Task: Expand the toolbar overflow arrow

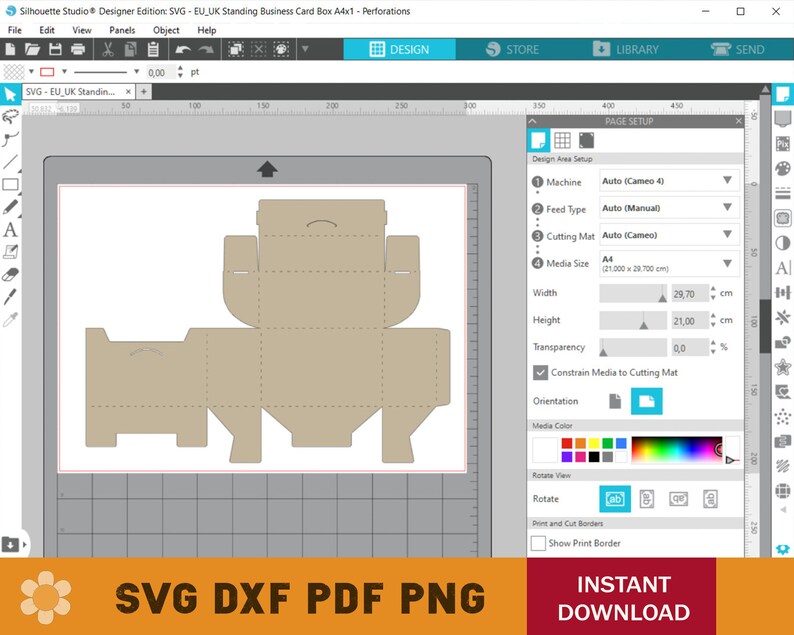Action: tap(305, 49)
